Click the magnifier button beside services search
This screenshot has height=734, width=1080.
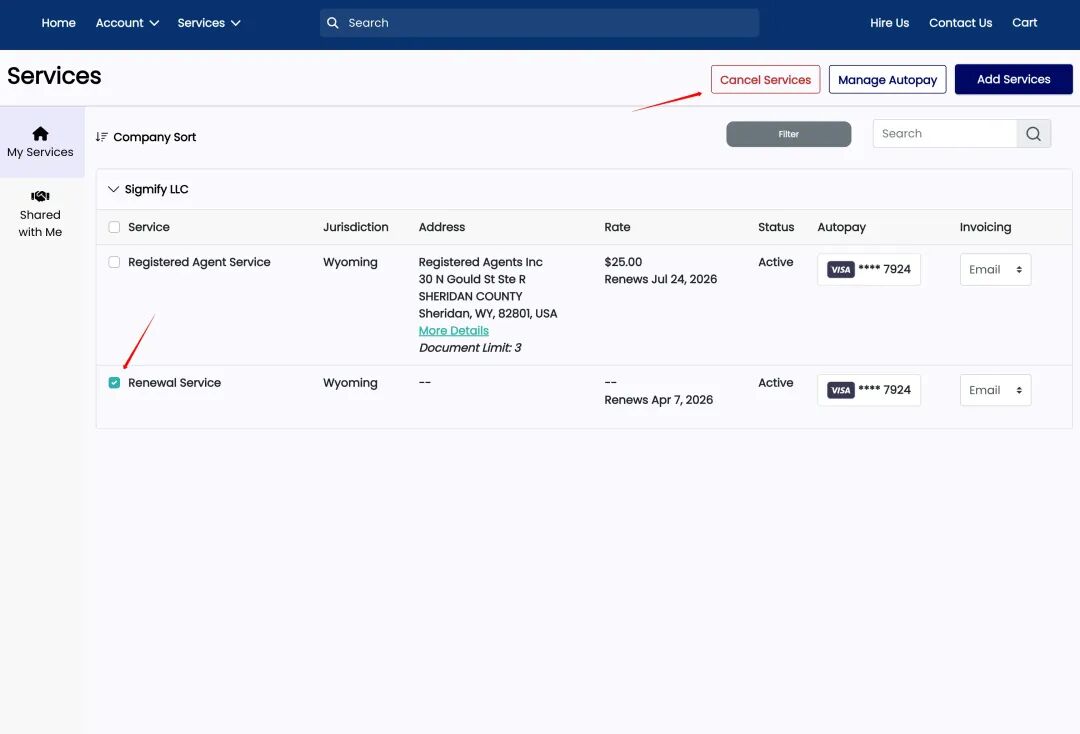tap(1033, 134)
